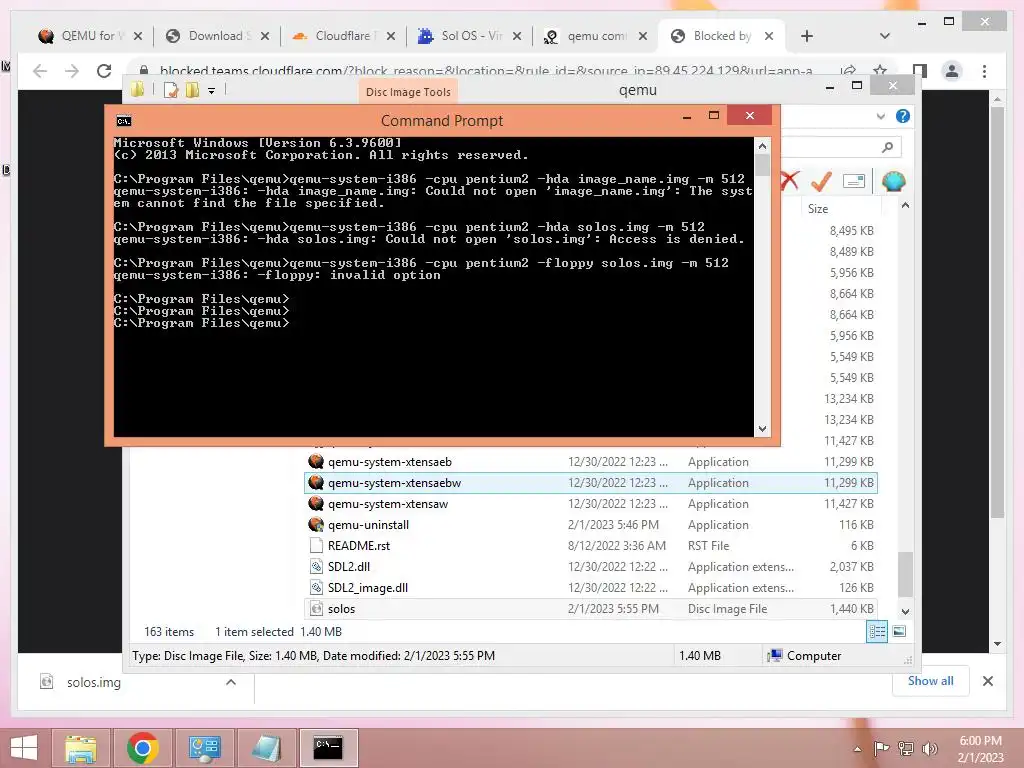The image size is (1024, 768).
Task: Select qemu-system-xtensaeb file
Action: tap(590, 462)
